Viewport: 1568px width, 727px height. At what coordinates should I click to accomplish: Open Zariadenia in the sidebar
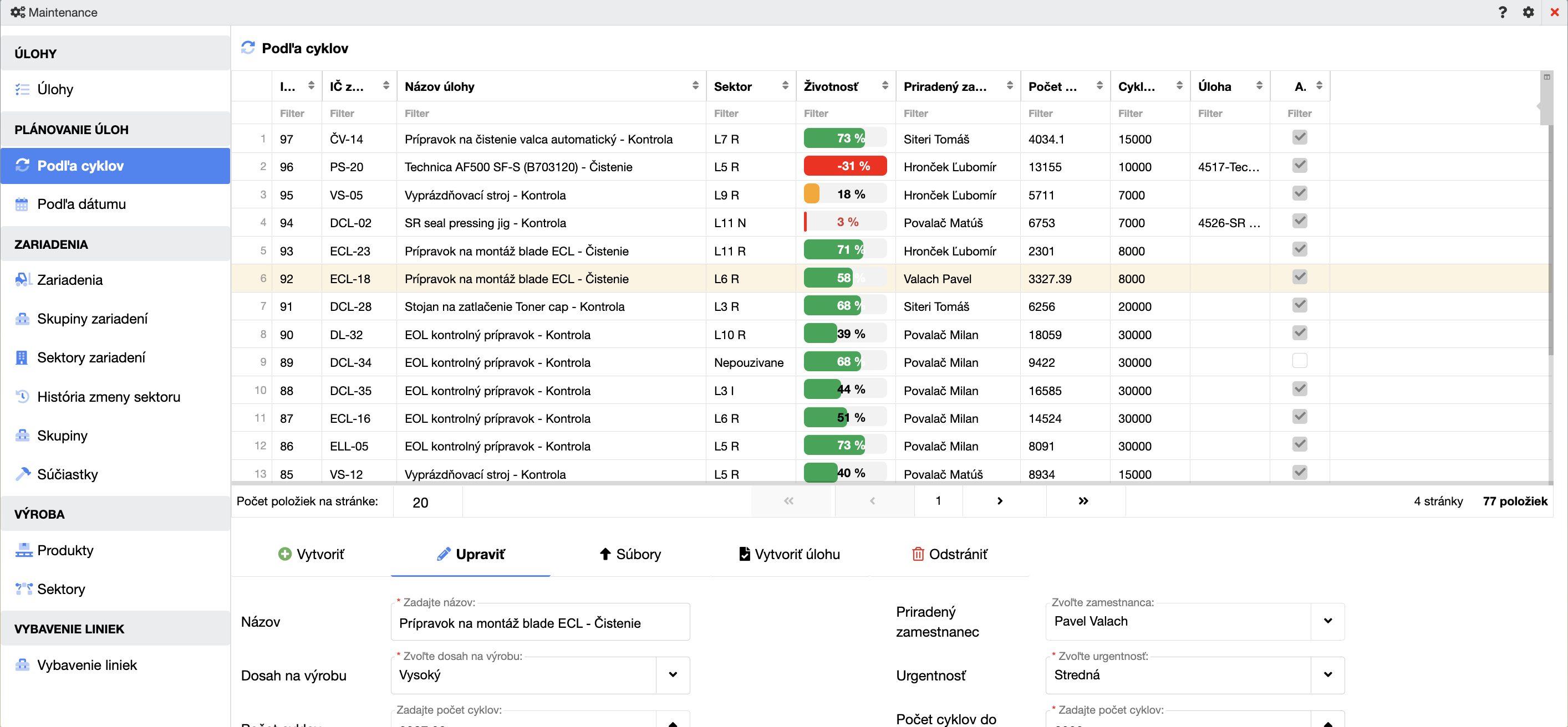coord(69,280)
